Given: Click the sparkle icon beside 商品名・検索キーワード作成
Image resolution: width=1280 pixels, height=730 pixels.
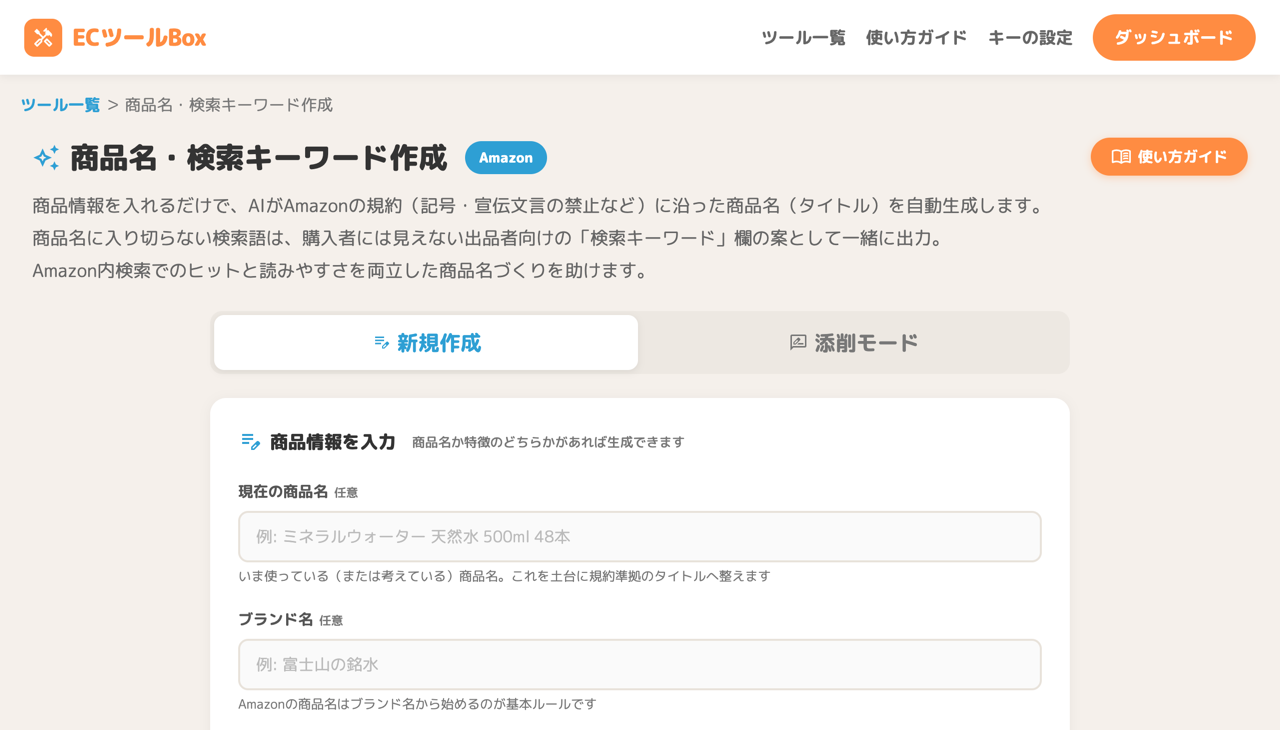Looking at the screenshot, I should coord(46,158).
